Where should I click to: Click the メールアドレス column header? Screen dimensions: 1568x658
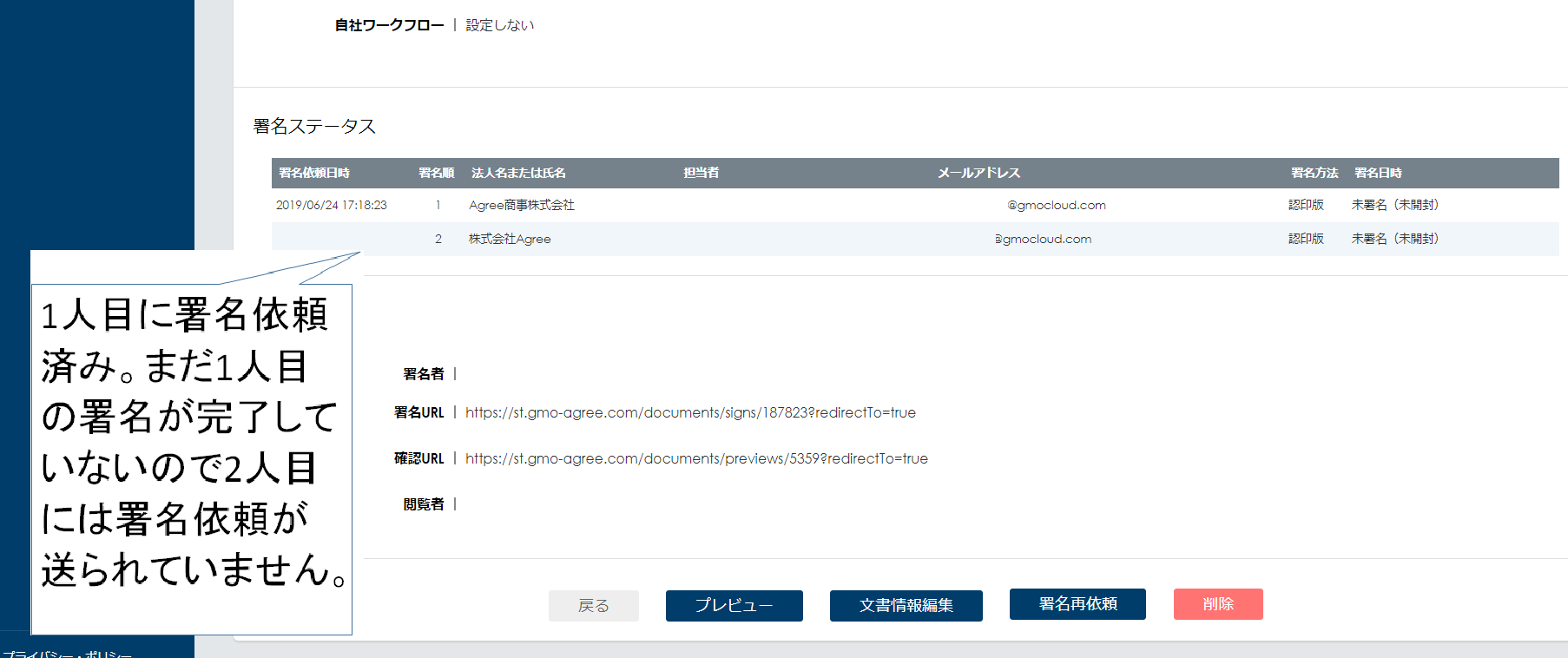coord(978,173)
